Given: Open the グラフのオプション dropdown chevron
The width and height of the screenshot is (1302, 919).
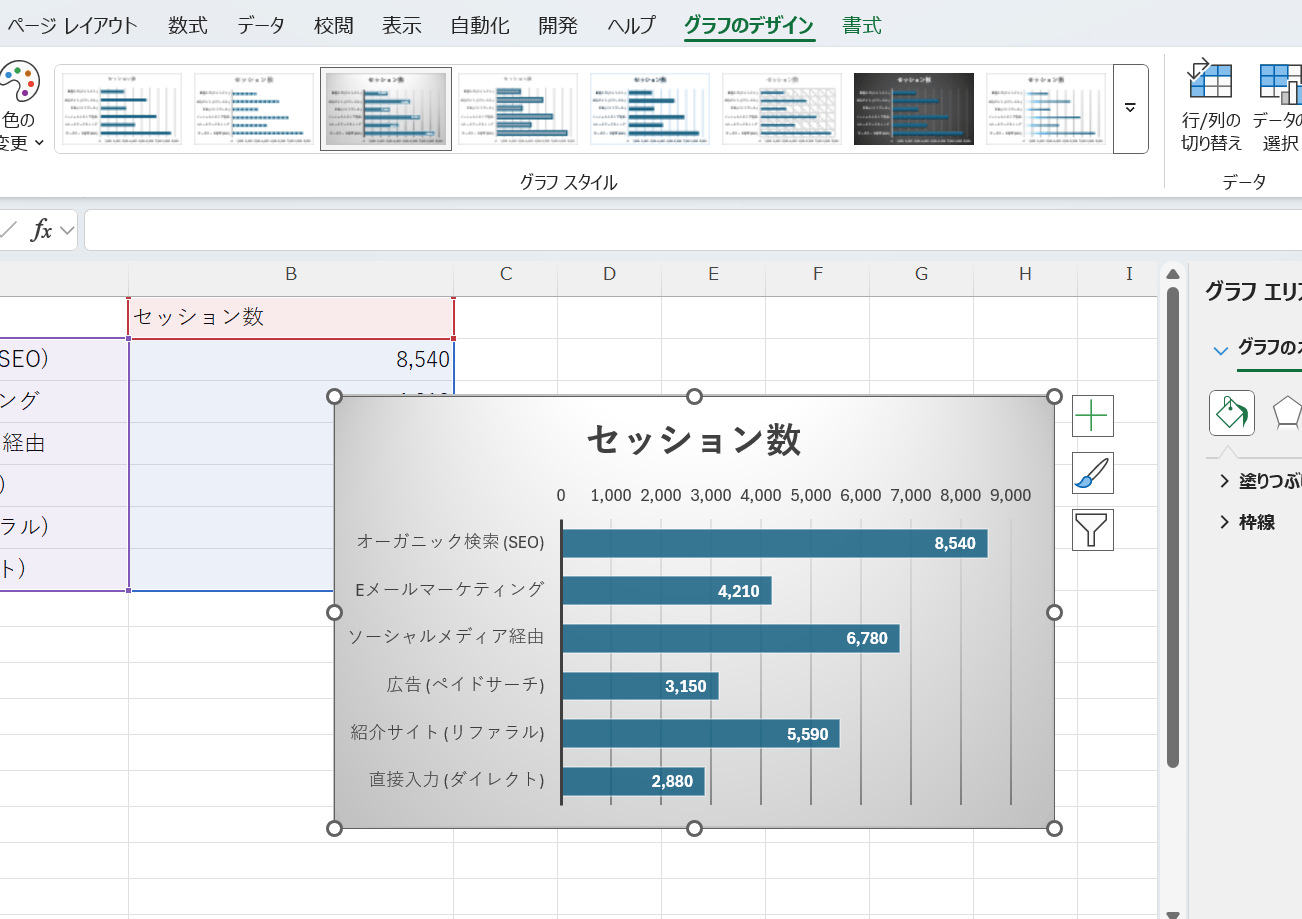Looking at the screenshot, I should (1220, 350).
